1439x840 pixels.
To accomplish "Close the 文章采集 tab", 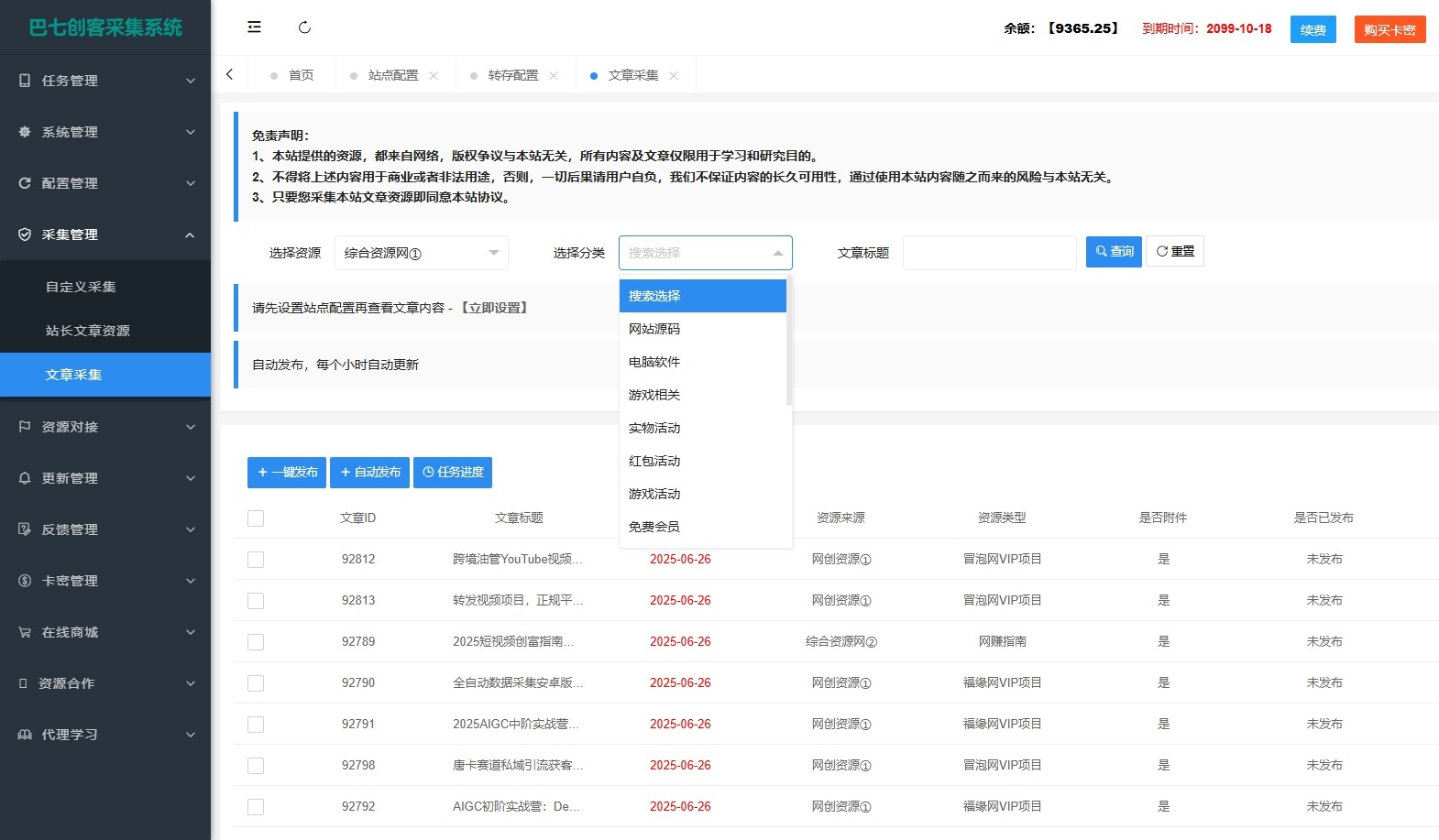I will pos(674,76).
